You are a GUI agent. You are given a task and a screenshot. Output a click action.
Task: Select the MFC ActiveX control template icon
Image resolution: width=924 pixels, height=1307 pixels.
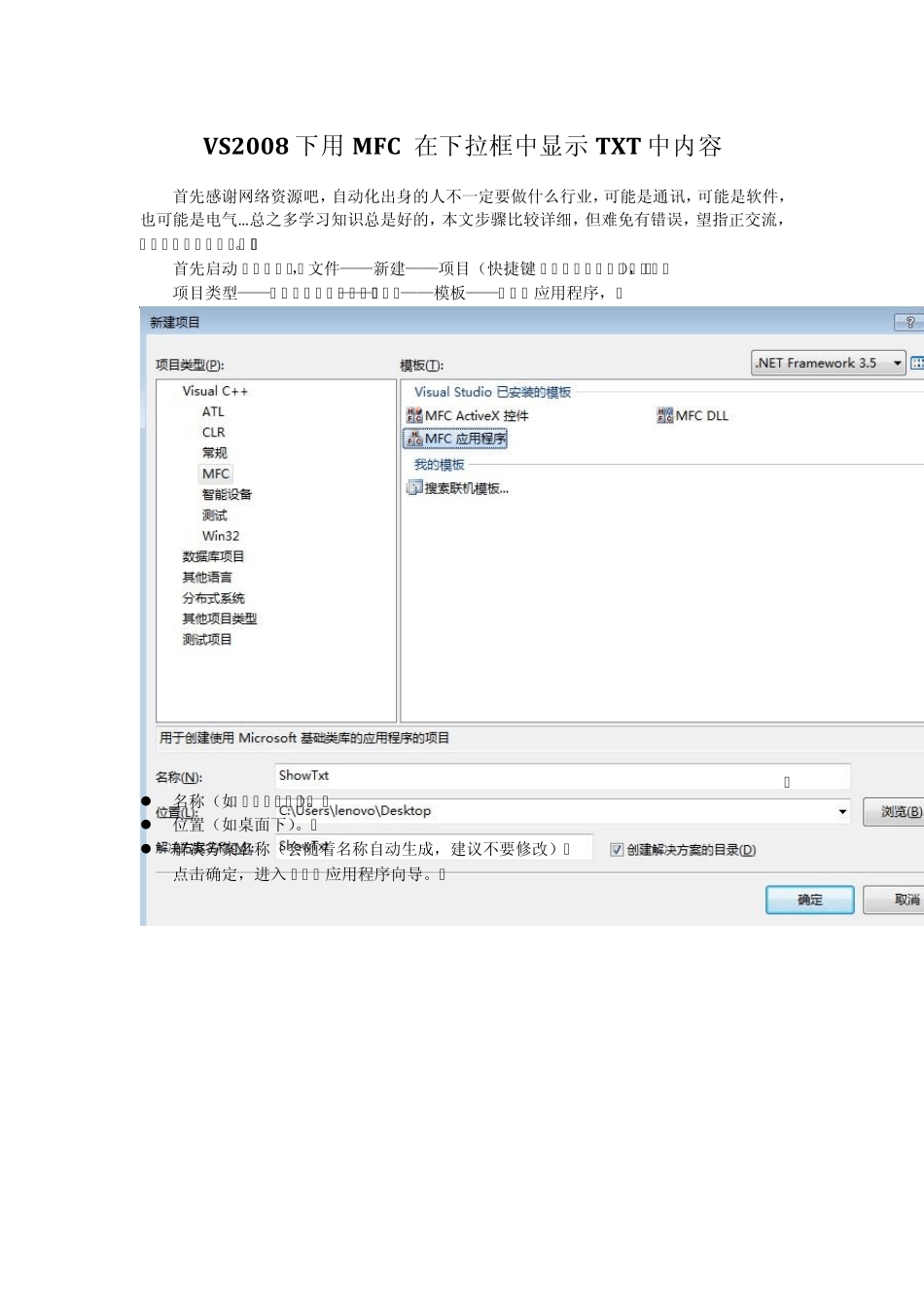point(414,415)
